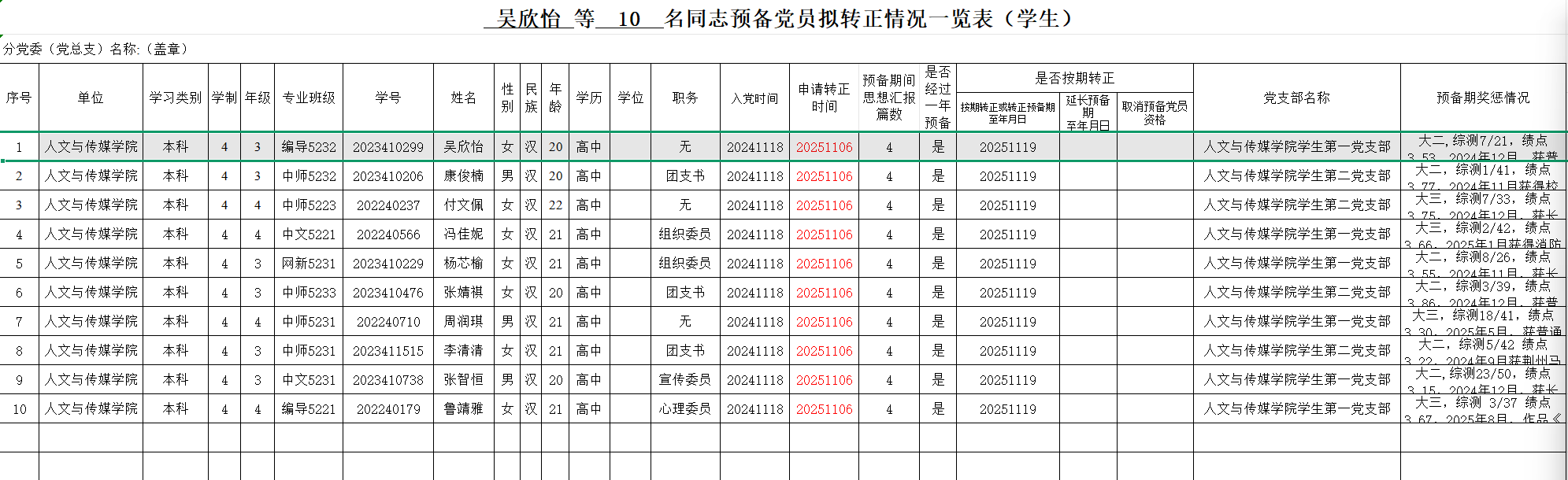Click the 心理委员 position cell
Viewport: 1568px width, 480px height.
click(684, 409)
